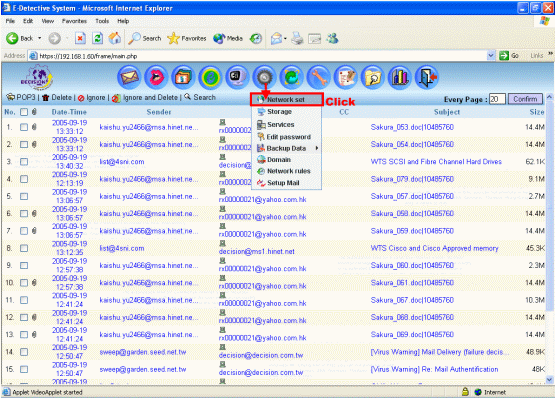The image size is (555, 398).
Task: Click the browser Home icon
Action: [114, 38]
